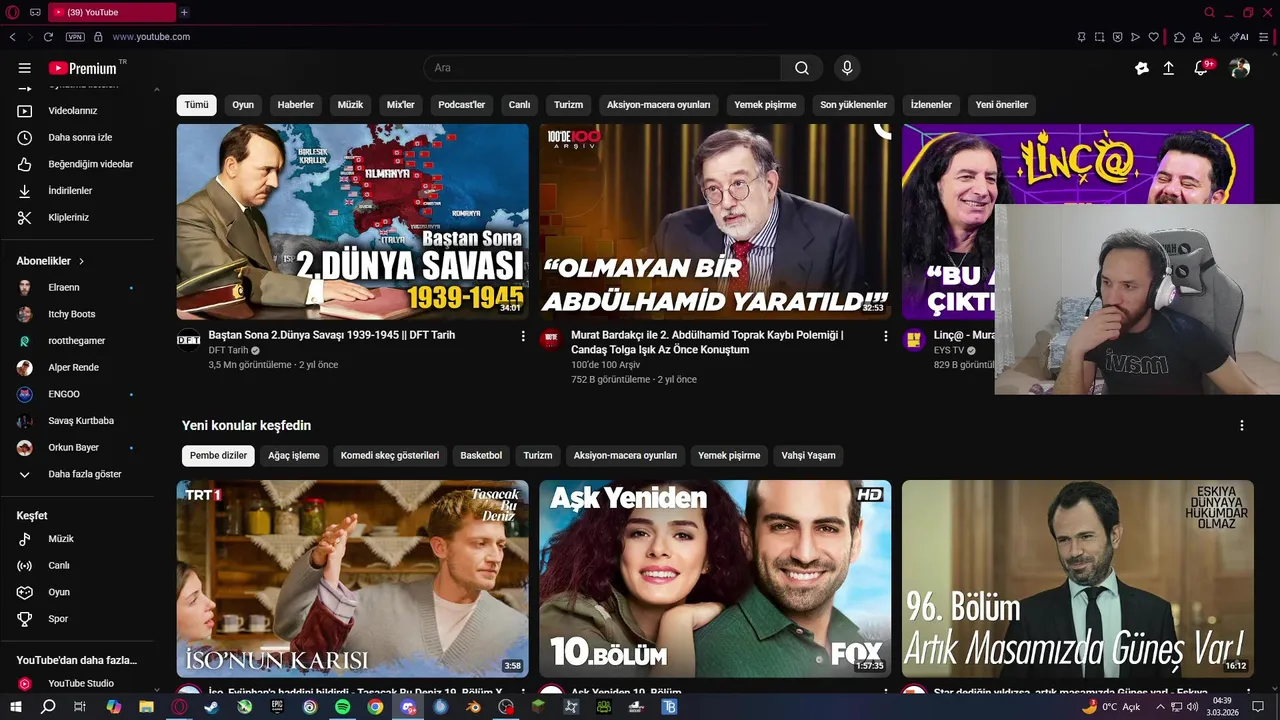1280x720 pixels.
Task: Open the Abdülhamid video thumbnail
Action: (x=715, y=222)
